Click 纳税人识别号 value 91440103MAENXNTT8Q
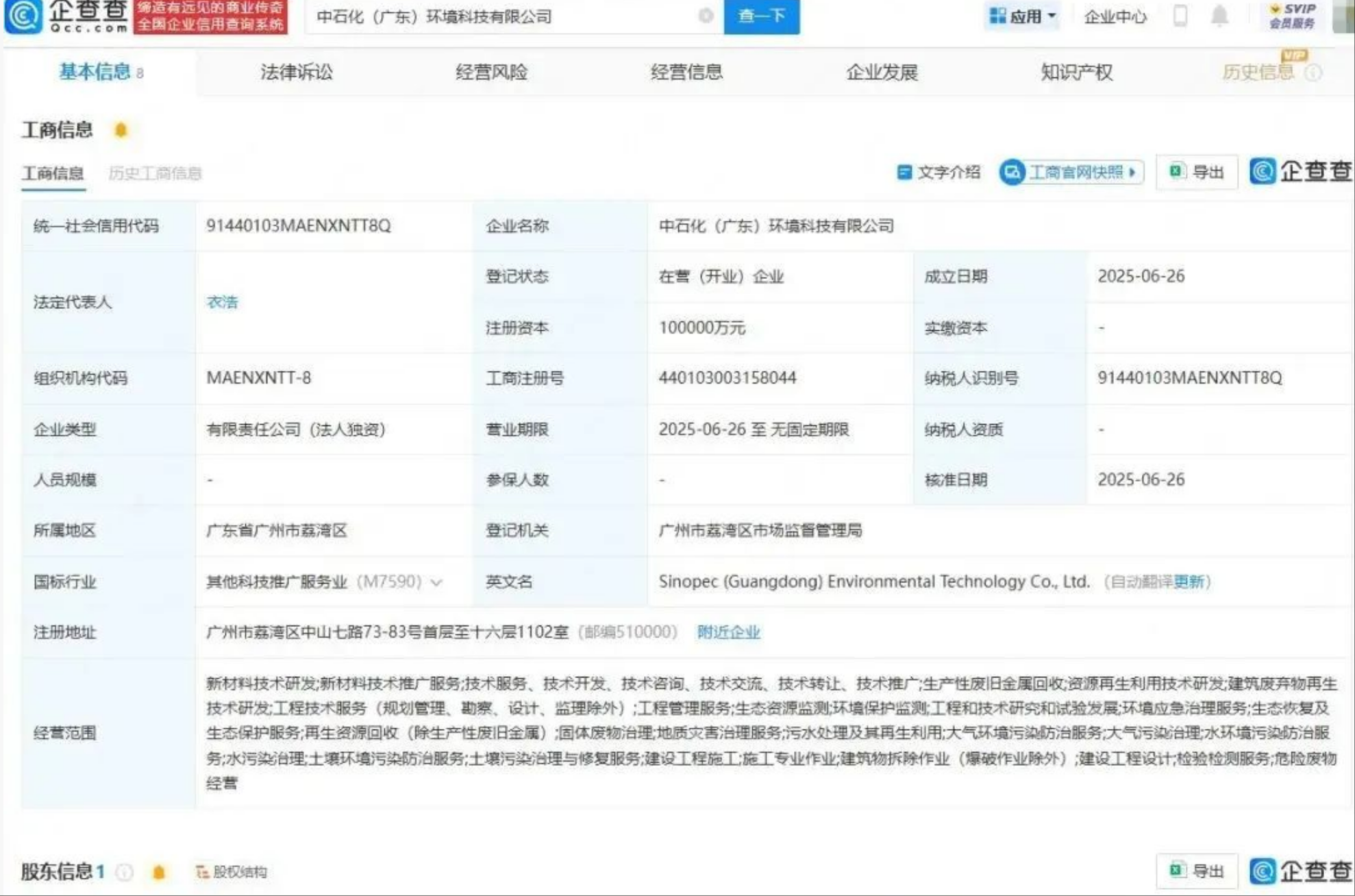The image size is (1355, 896). 1190,377
